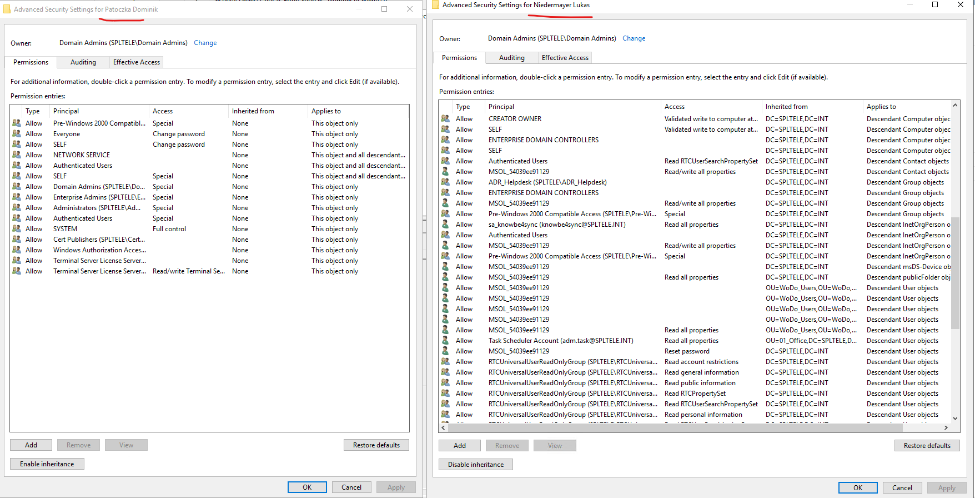Click the icon beside sa_knowbe4sync principal

[445, 224]
